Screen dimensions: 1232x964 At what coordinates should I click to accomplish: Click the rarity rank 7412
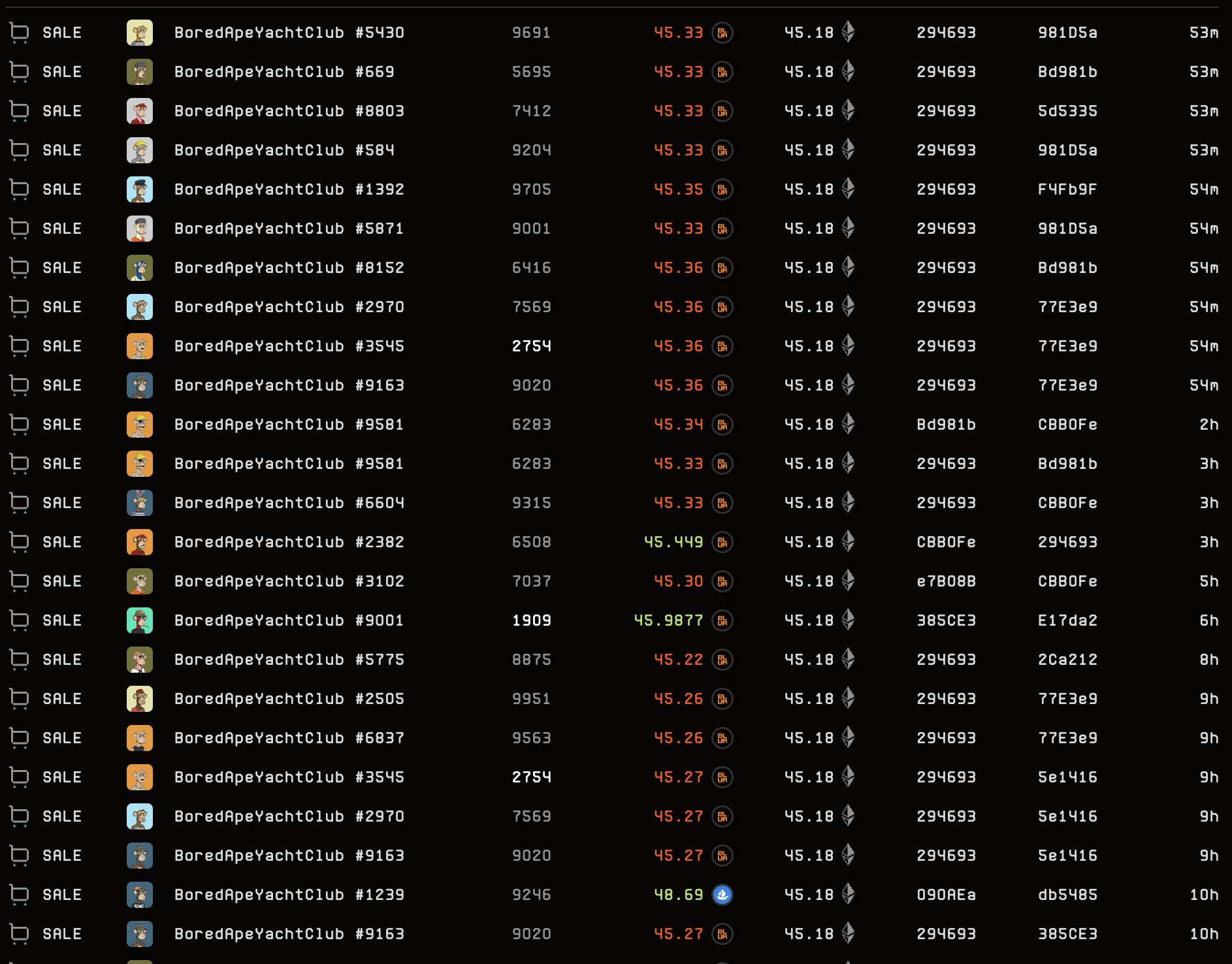pyautogui.click(x=532, y=111)
